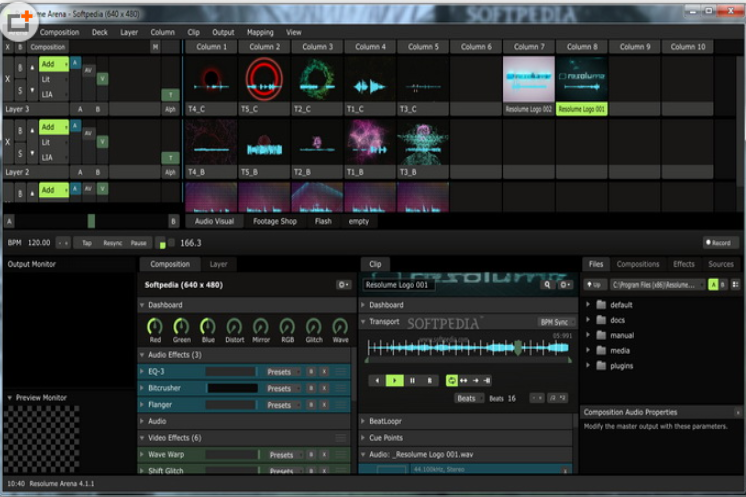Click the play forward button in Transport
Image resolution: width=746 pixels, height=497 pixels.
click(x=394, y=380)
